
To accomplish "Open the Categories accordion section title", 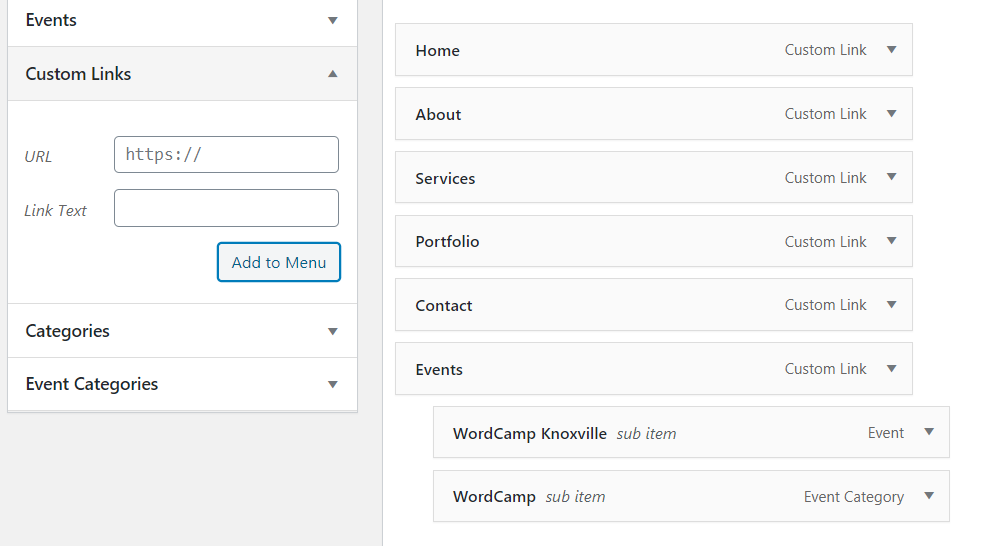I will 68,331.
